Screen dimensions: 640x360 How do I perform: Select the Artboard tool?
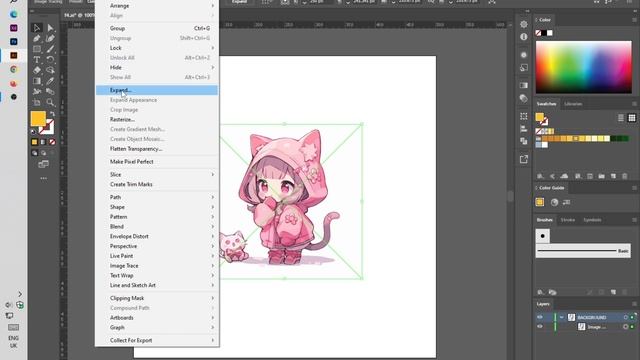37,102
